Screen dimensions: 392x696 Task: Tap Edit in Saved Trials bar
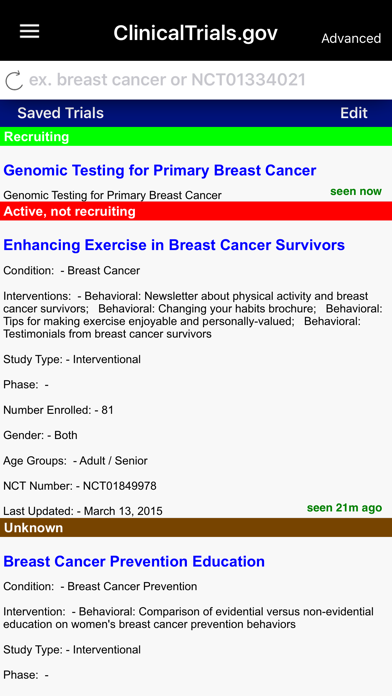click(x=354, y=113)
